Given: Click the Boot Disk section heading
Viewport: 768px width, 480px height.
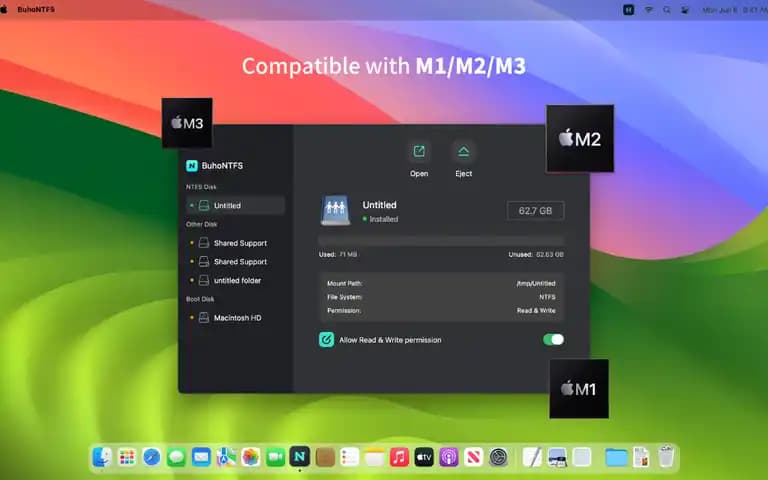Looking at the screenshot, I should pos(200,299).
